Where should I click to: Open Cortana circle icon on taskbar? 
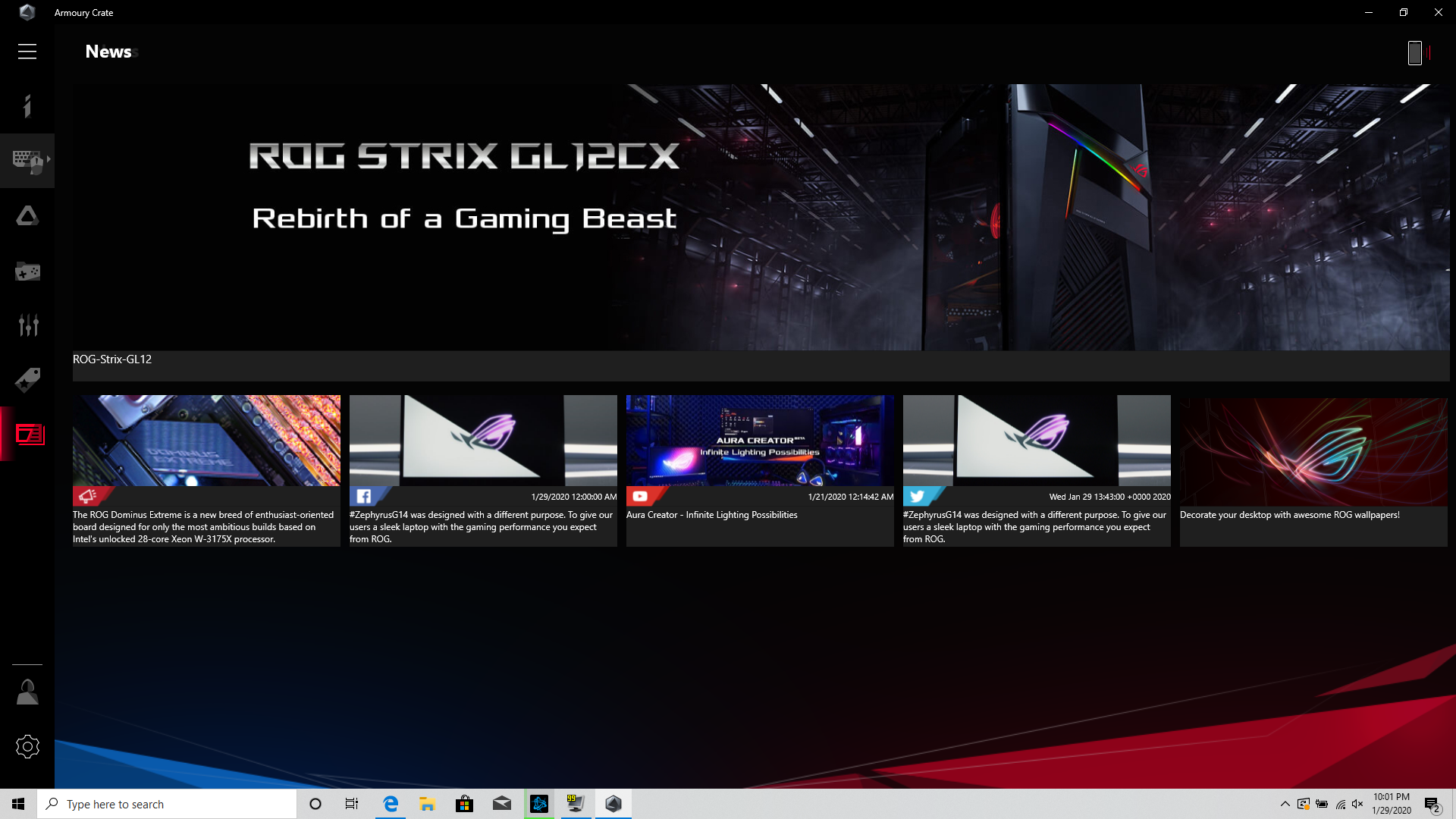(315, 804)
